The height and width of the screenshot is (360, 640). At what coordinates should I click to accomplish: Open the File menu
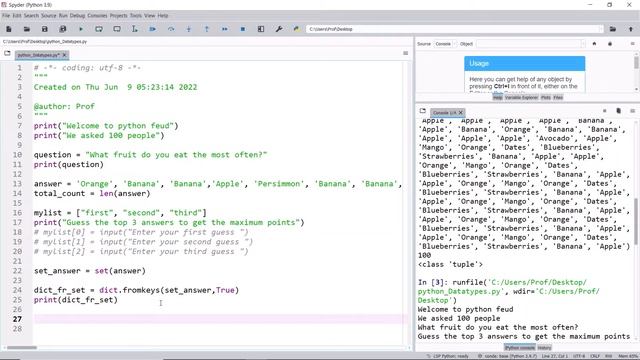click(x=6, y=16)
